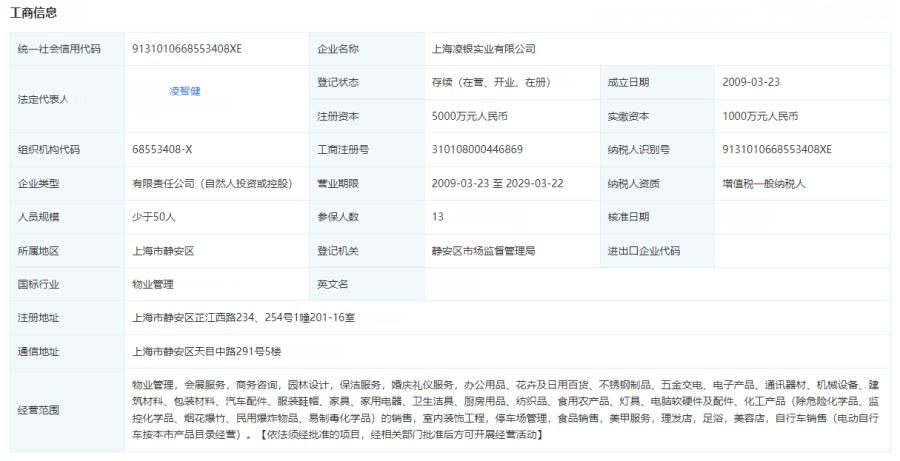Click credit code value beside 统一社会信用代码 label
Viewport: 900px width, 461px height.
click(x=187, y=49)
